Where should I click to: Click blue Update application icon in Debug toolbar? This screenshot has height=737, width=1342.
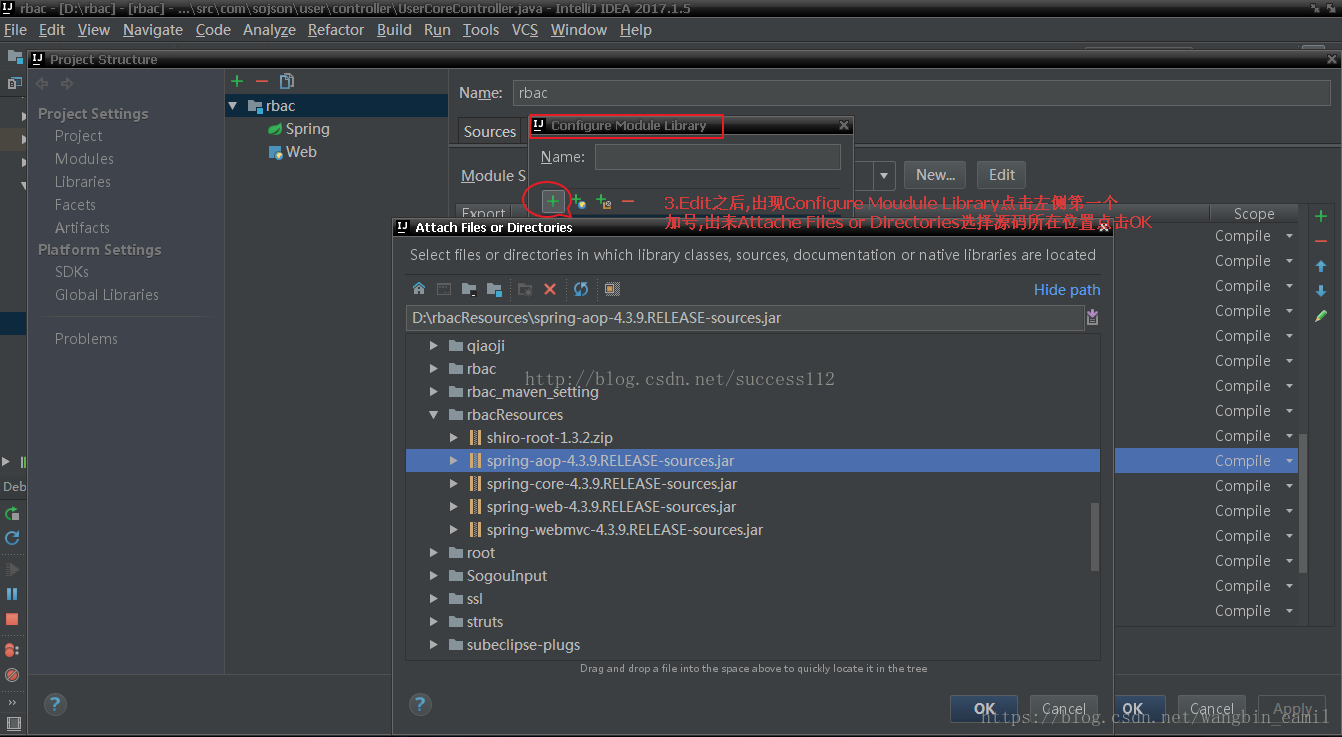pyautogui.click(x=12, y=538)
